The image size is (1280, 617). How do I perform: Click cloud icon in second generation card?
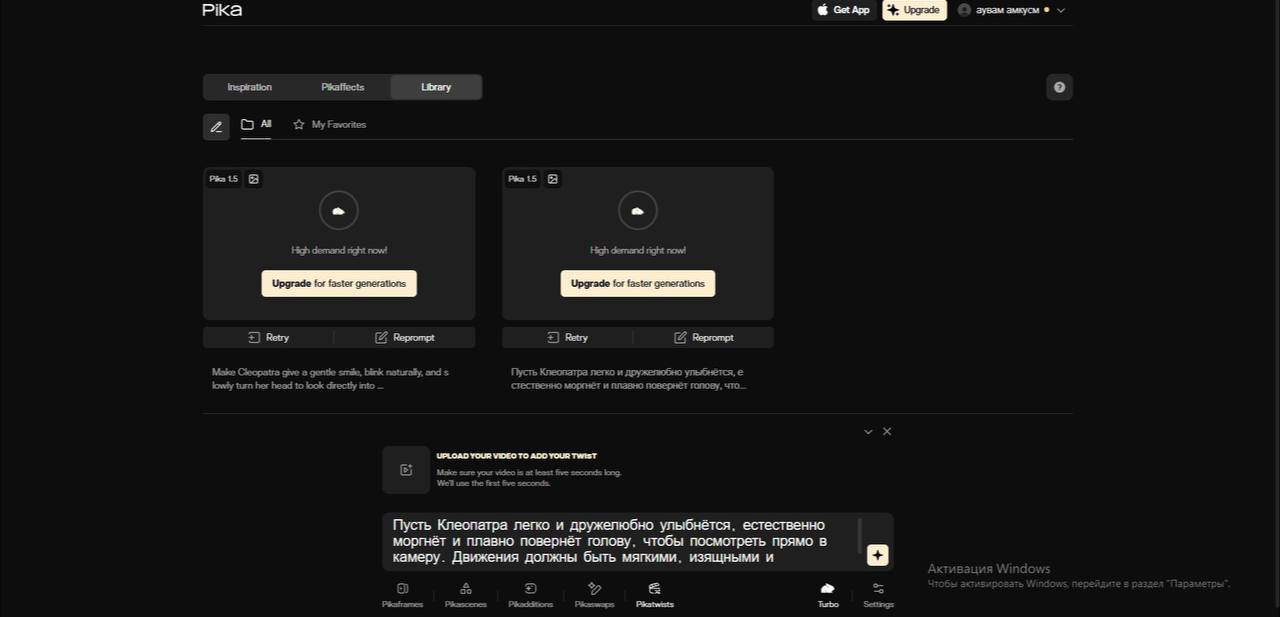click(638, 211)
